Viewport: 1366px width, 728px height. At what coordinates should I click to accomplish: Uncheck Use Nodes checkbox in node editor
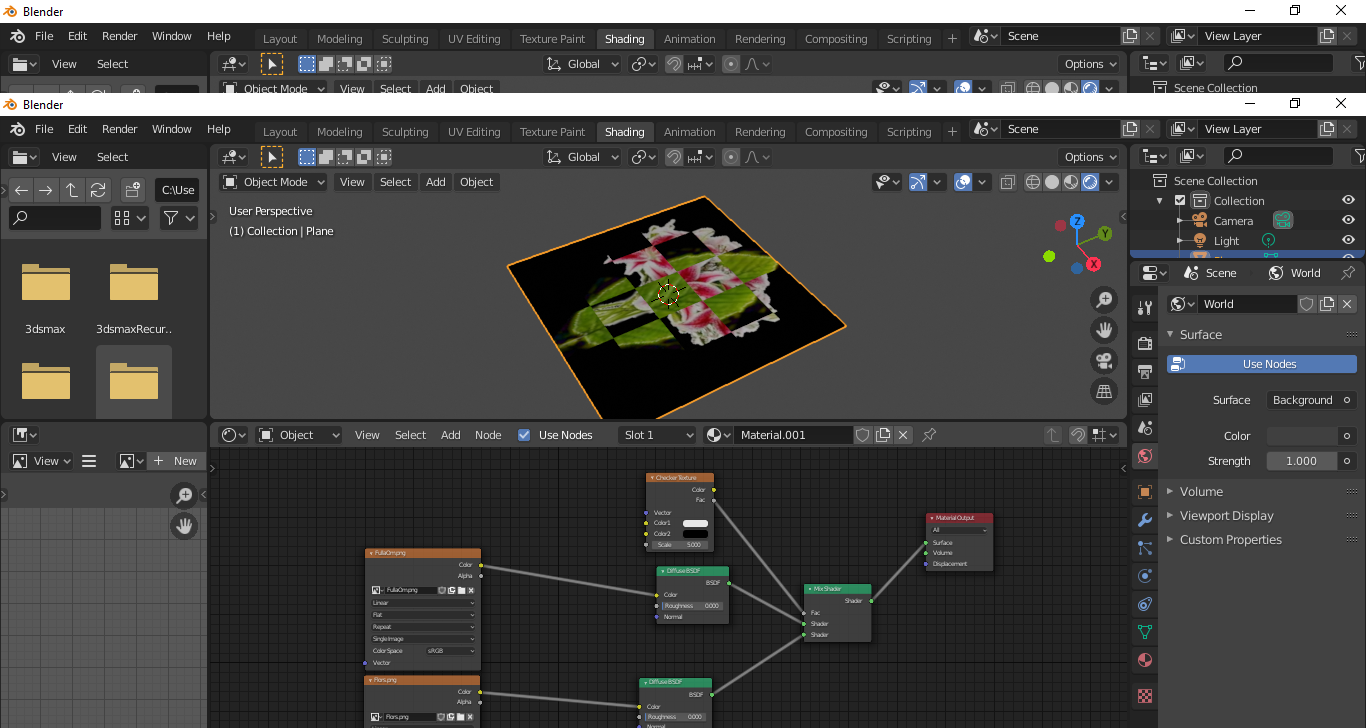pos(524,435)
